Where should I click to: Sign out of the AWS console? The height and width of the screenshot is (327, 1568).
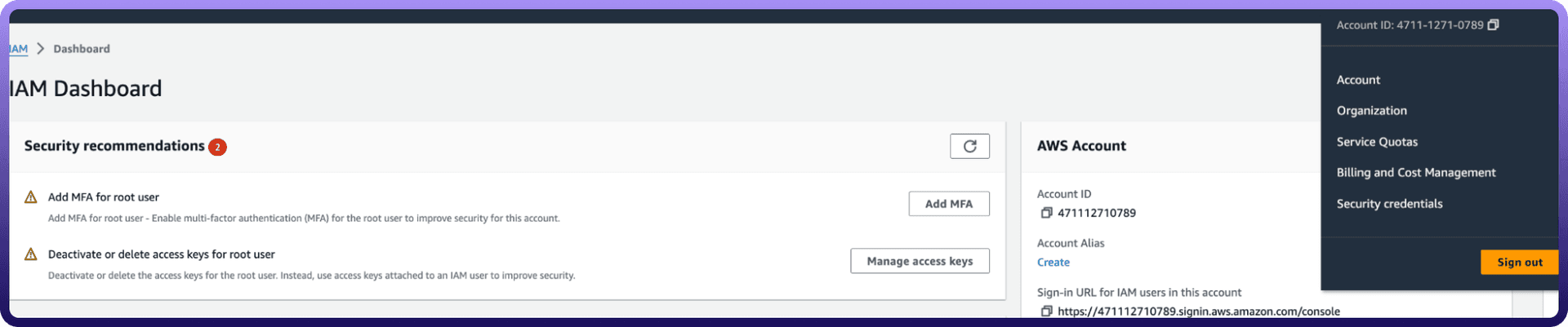(1519, 262)
